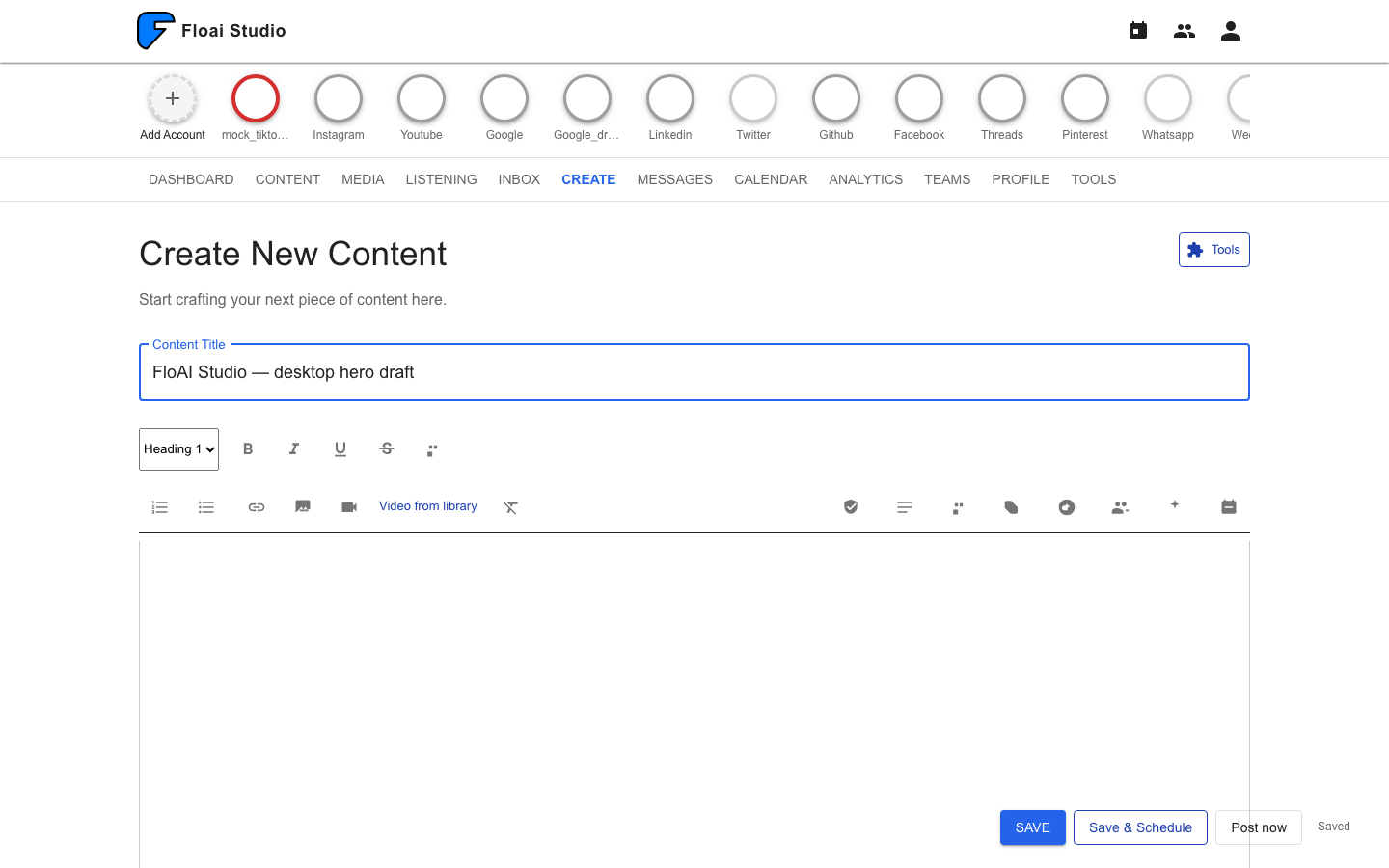Toggle underline formatting
The height and width of the screenshot is (868, 1389).
(x=340, y=449)
